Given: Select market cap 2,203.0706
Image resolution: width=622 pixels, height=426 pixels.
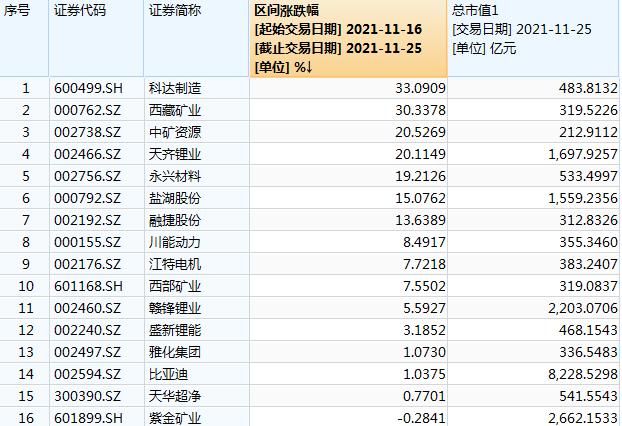Looking at the screenshot, I should pos(583,308).
